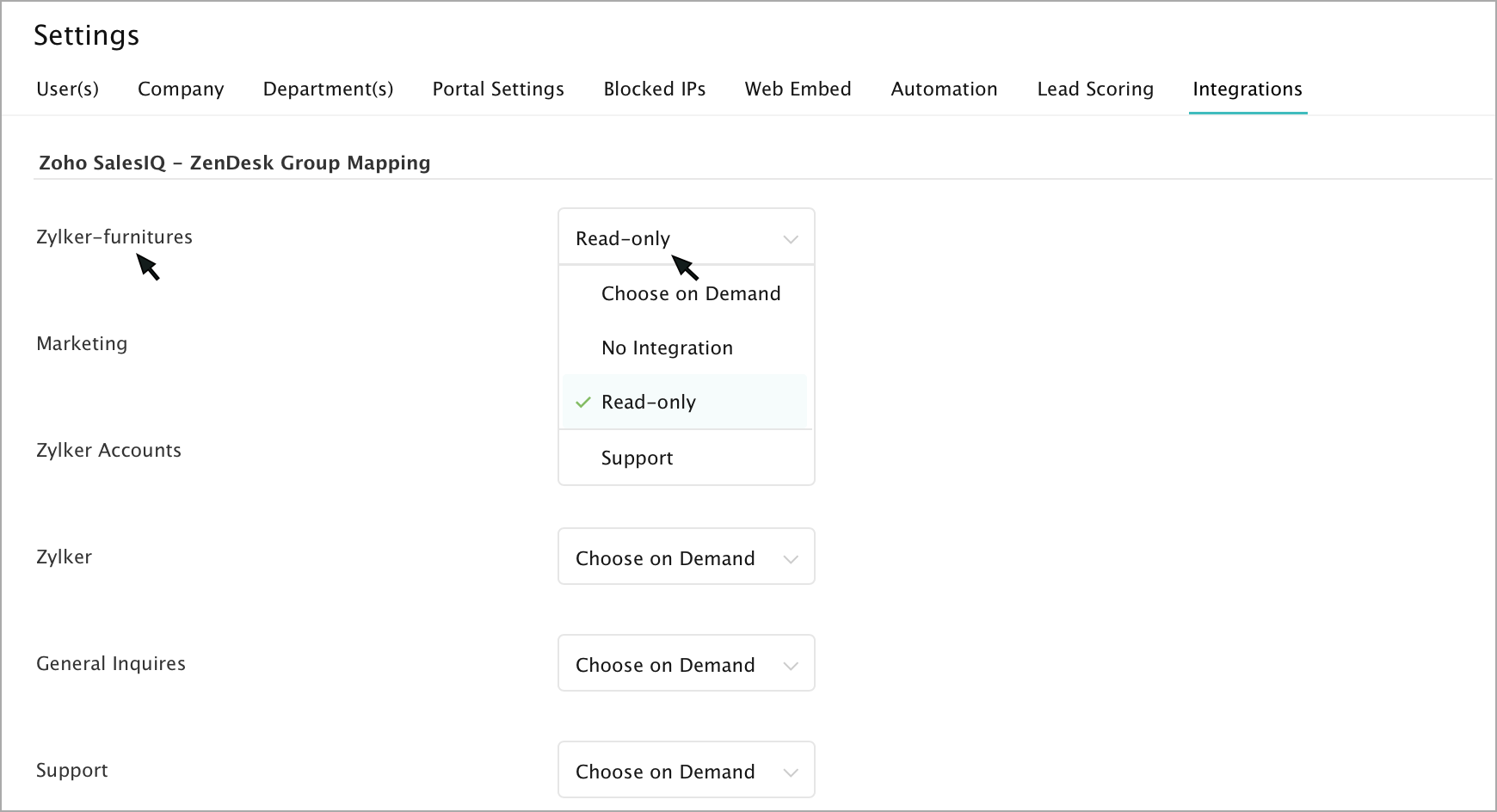Open the Blocked IPs tab
This screenshot has height=812, width=1497.
click(655, 89)
